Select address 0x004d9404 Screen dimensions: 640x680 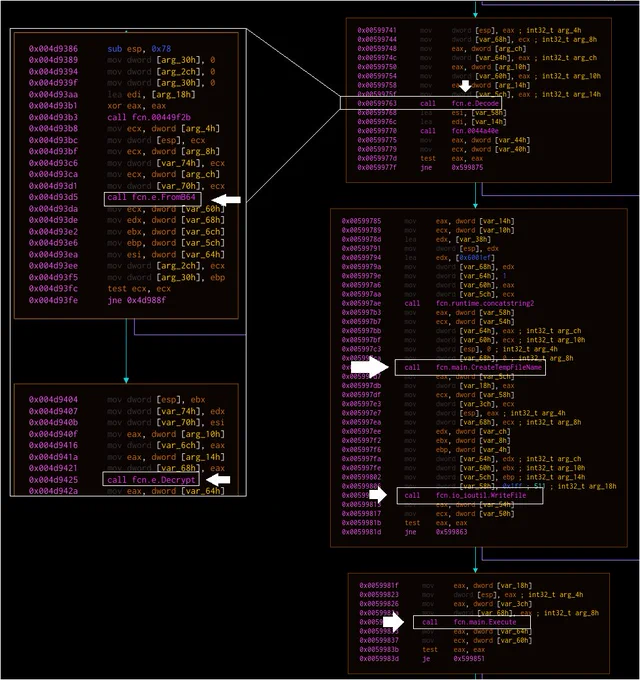point(53,399)
